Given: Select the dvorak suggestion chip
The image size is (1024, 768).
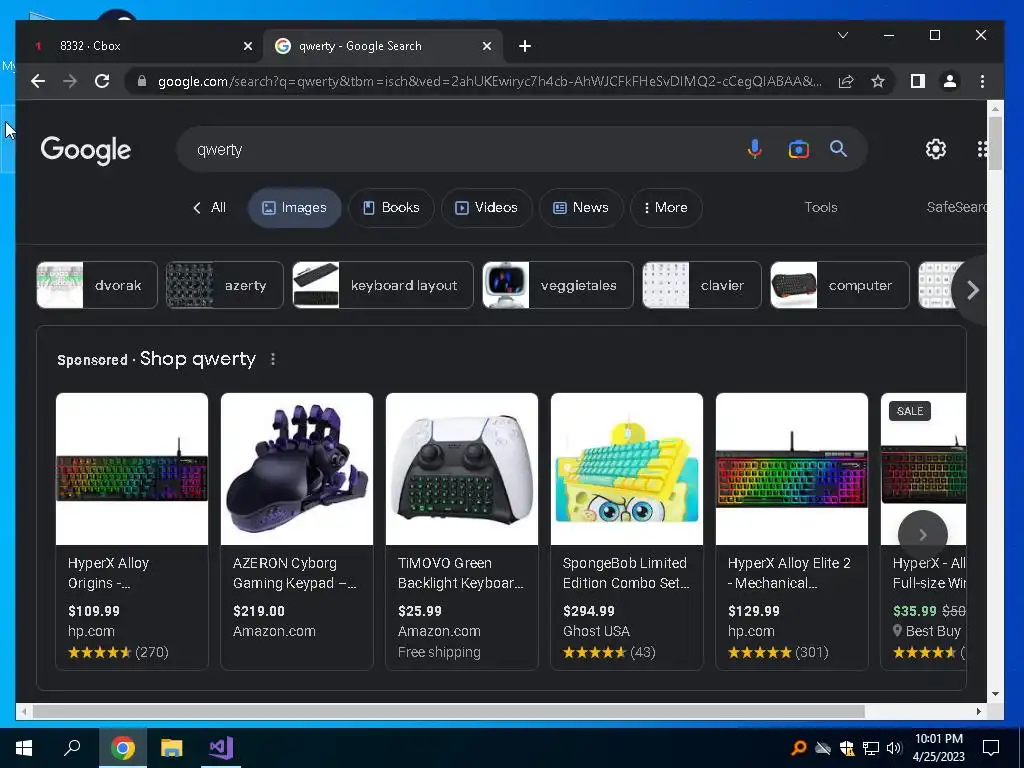Looking at the screenshot, I should pos(97,285).
